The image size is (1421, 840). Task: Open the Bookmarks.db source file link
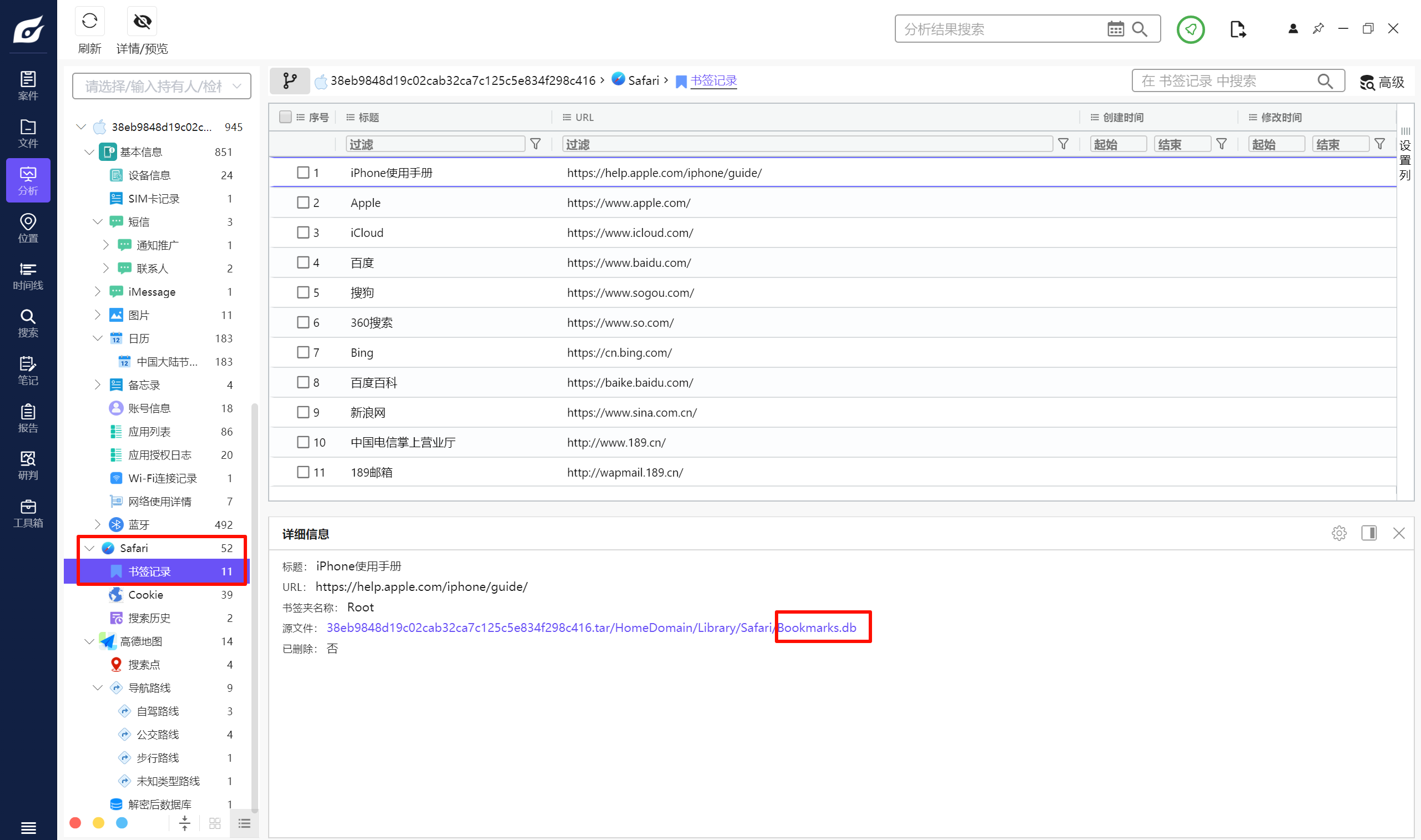tap(817, 628)
